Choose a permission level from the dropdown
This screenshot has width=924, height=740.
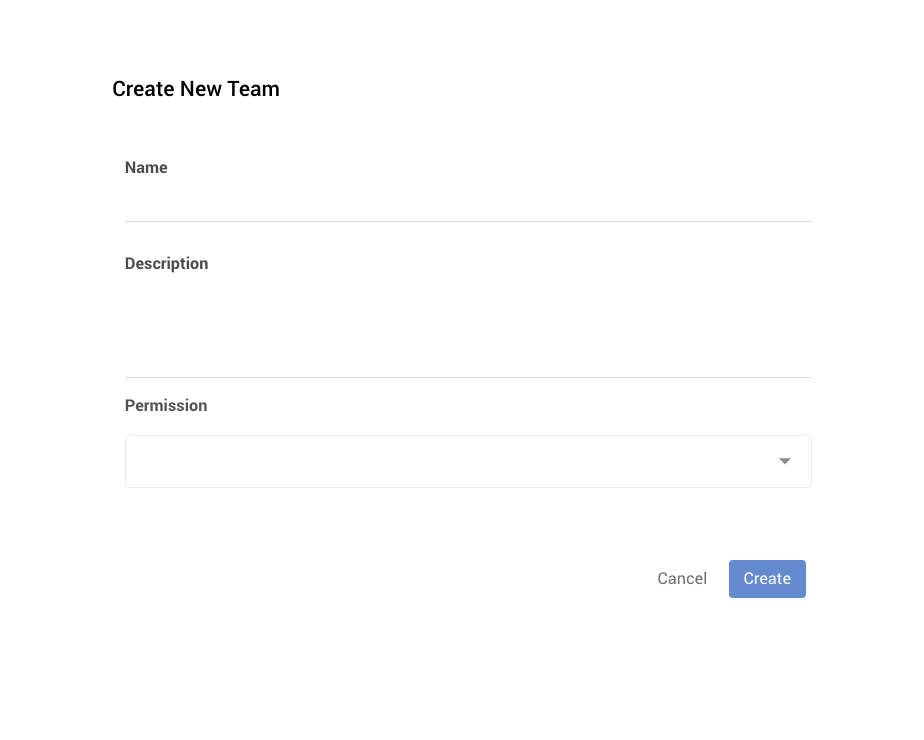[468, 461]
